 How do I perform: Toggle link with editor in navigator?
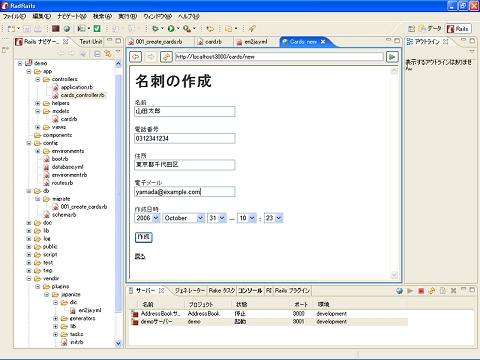(107, 53)
